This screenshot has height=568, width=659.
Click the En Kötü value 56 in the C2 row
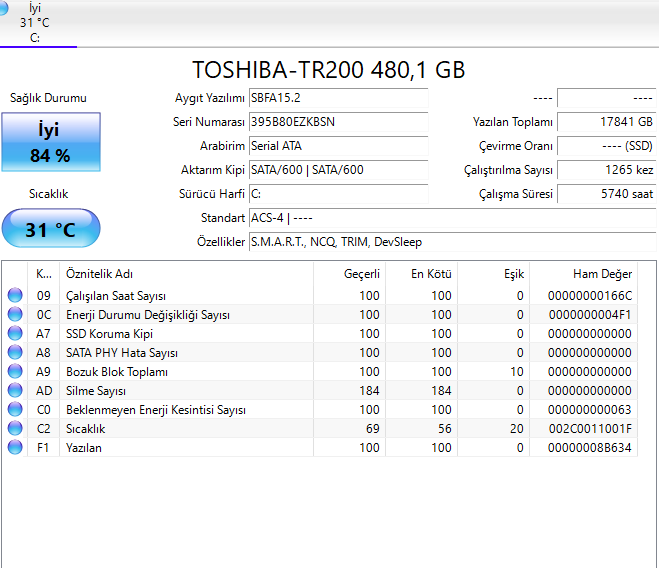click(x=445, y=428)
